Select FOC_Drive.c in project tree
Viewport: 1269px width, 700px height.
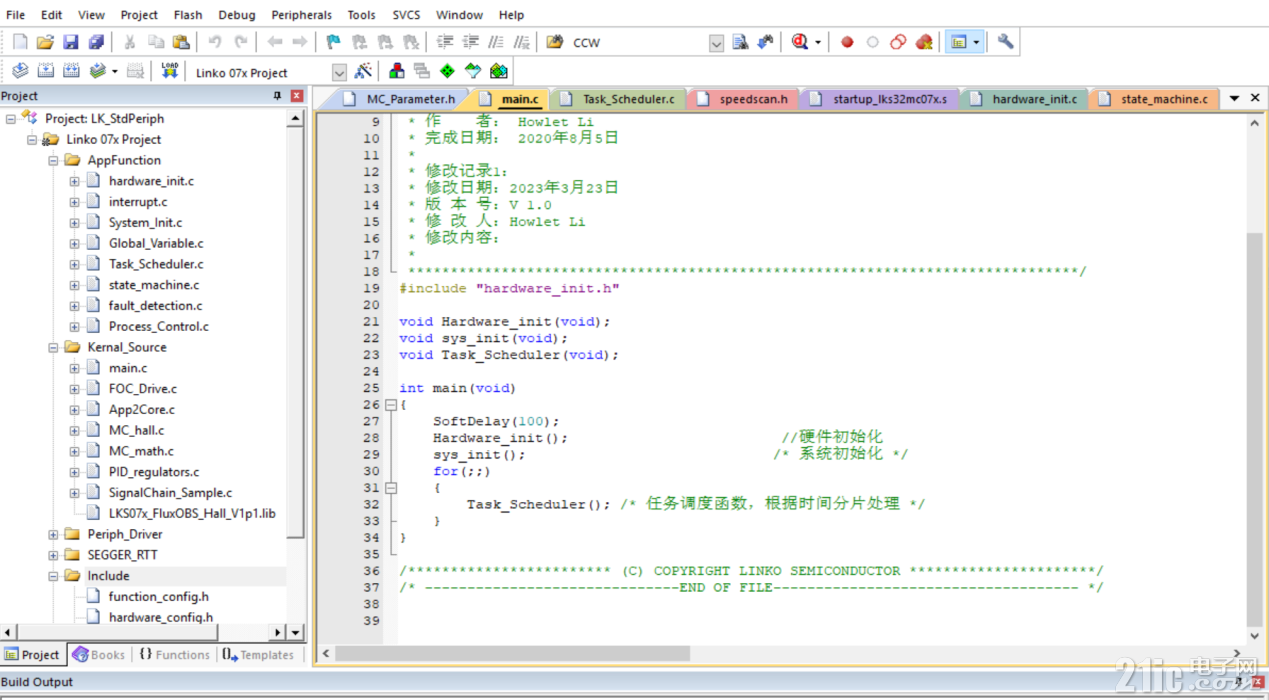pyautogui.click(x=142, y=389)
